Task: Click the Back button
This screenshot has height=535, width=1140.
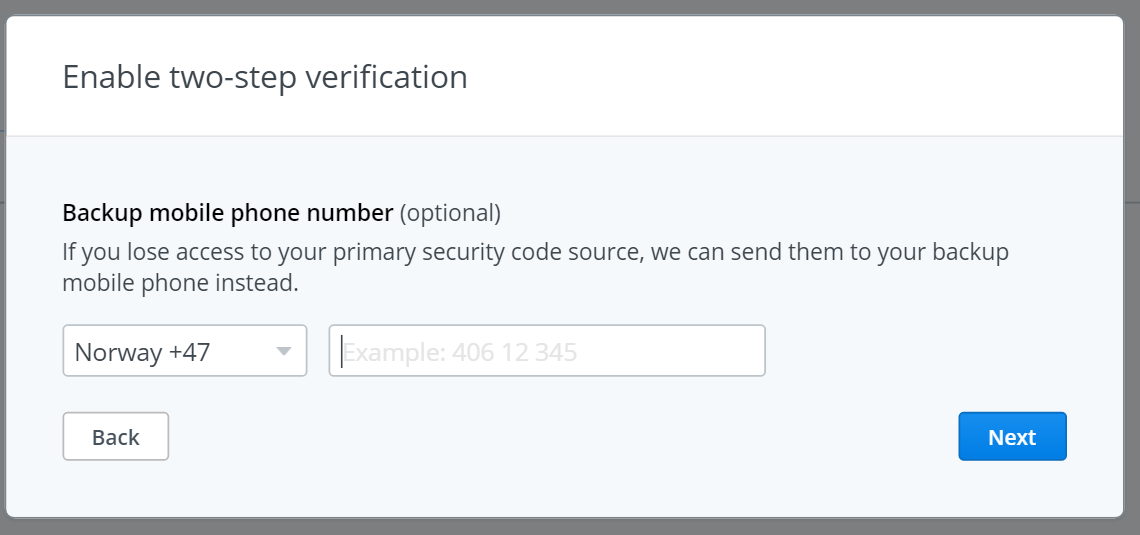Action: [116, 436]
